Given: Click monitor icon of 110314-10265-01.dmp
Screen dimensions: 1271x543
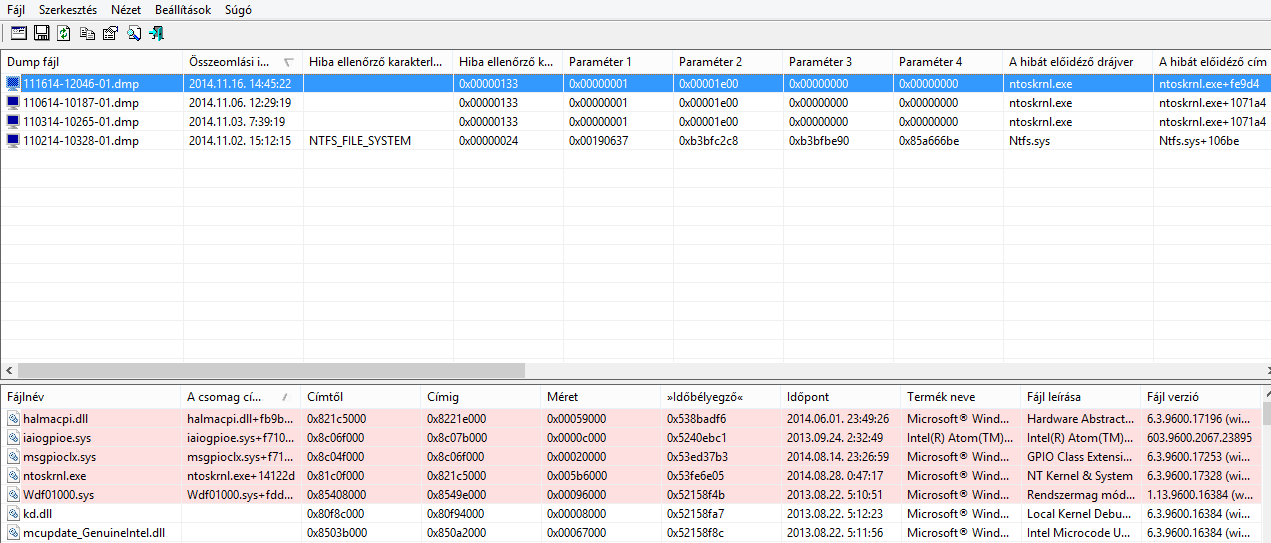Looking at the screenshot, I should [x=13, y=122].
